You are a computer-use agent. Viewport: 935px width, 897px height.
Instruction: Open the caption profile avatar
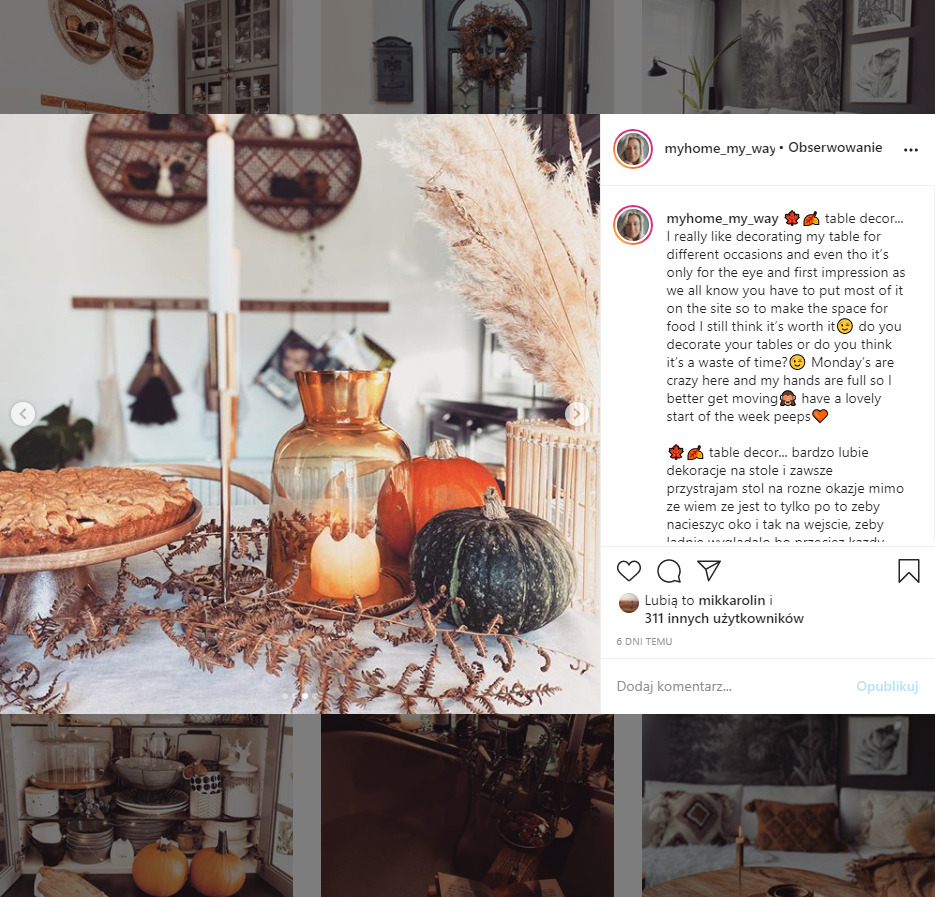point(633,225)
